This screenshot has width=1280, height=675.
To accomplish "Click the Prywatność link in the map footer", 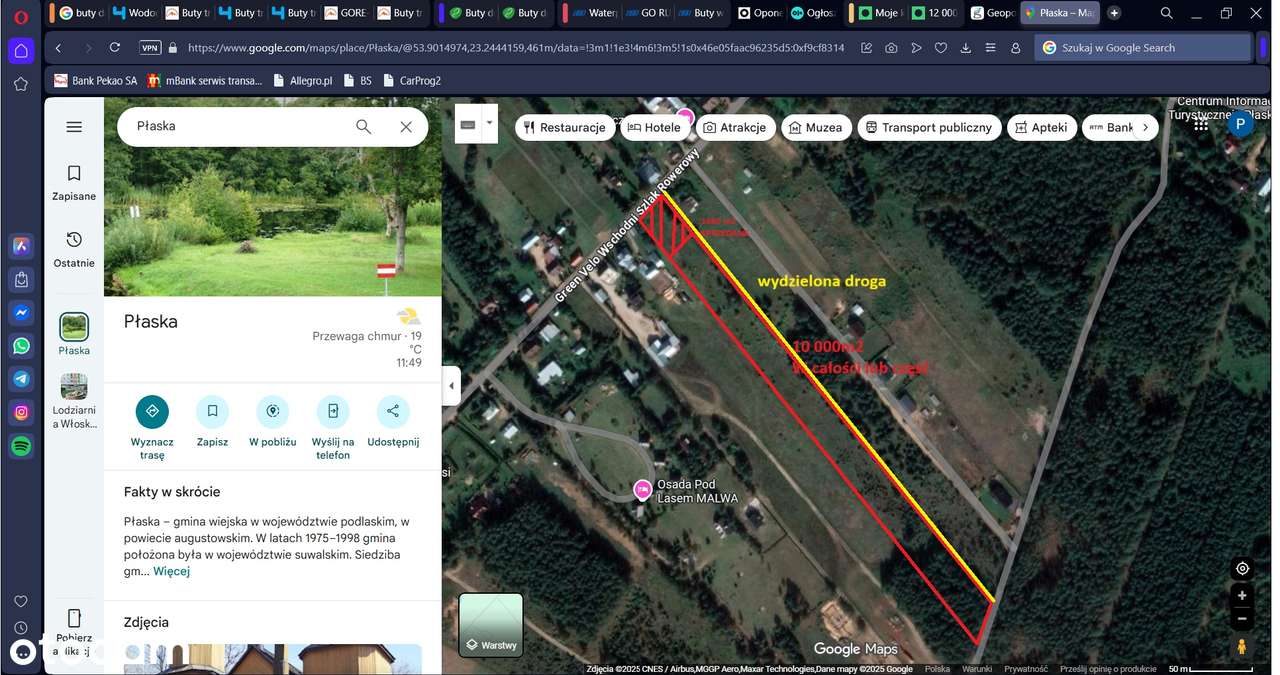I will click(x=1025, y=669).
